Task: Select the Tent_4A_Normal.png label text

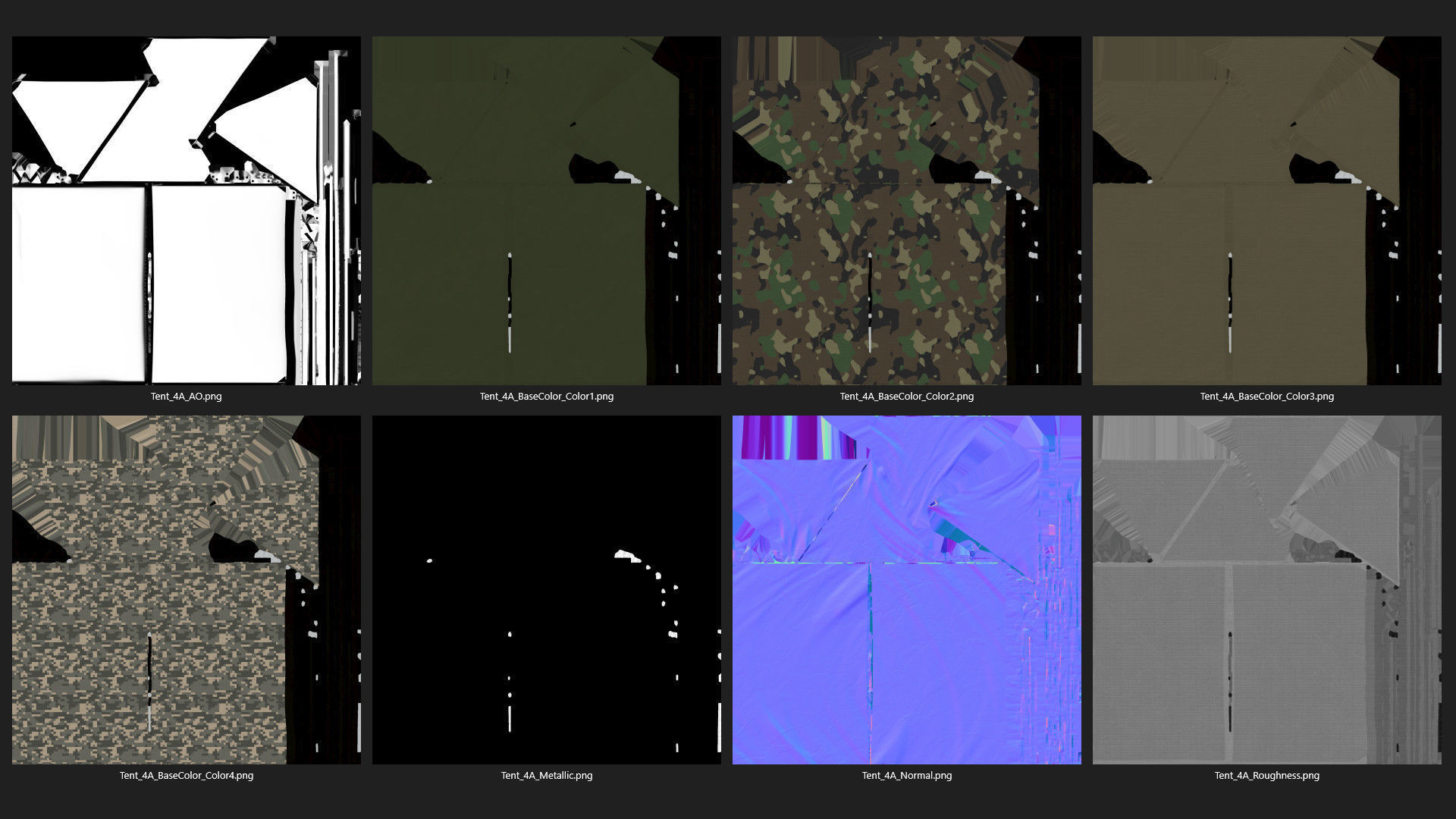Action: pyautogui.click(x=906, y=775)
